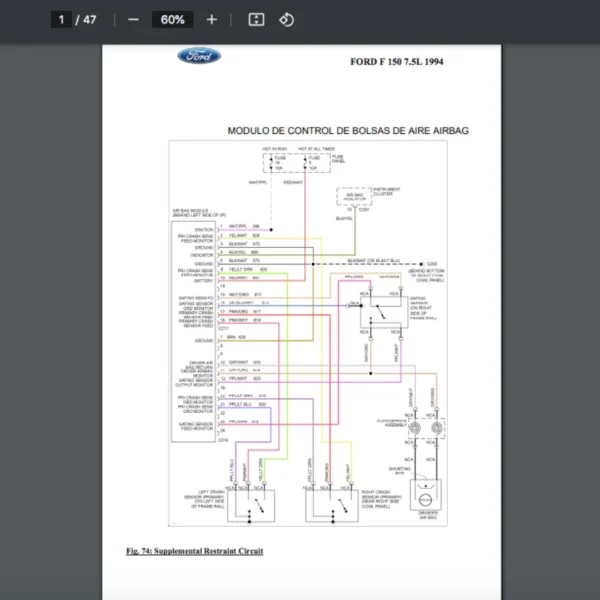Select the current page number field

pyautogui.click(x=64, y=20)
